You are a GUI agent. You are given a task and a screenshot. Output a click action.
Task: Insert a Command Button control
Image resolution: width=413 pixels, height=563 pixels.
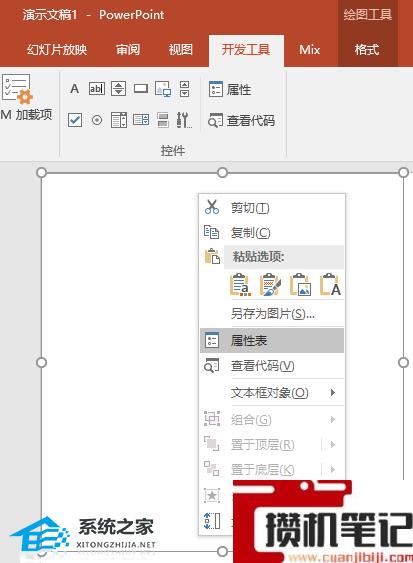tap(141, 89)
